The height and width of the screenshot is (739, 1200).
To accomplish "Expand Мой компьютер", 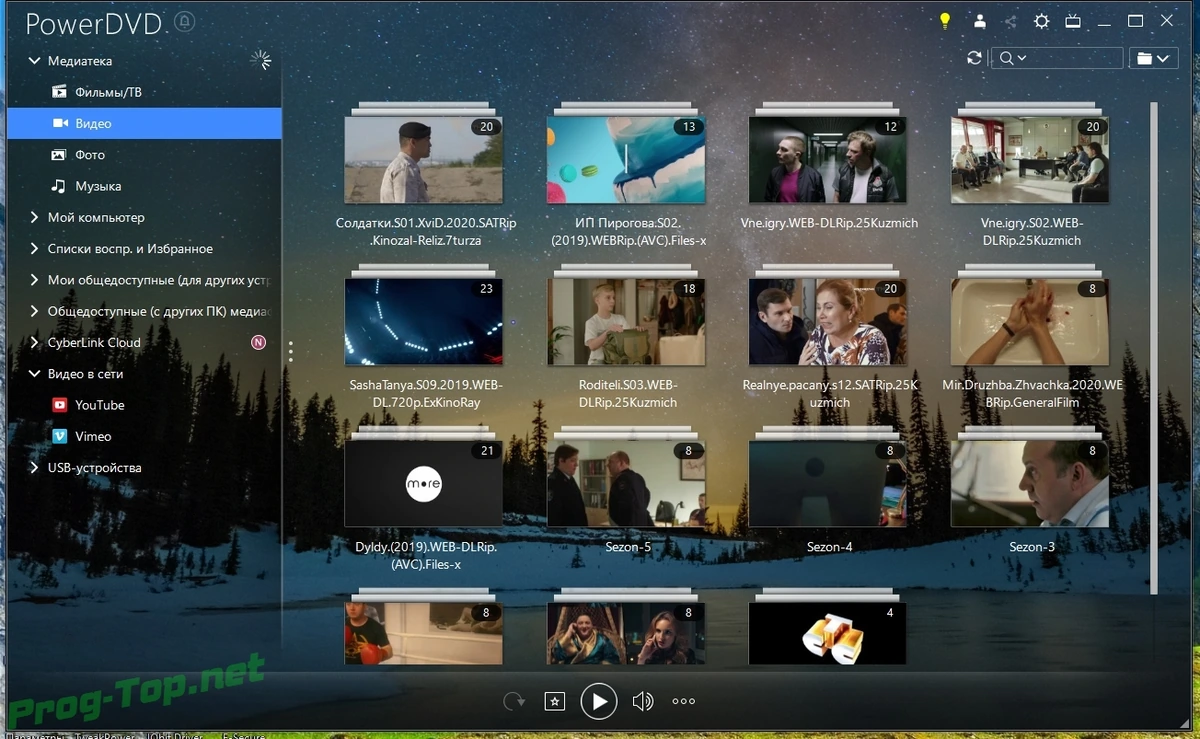I will click(x=35, y=217).
